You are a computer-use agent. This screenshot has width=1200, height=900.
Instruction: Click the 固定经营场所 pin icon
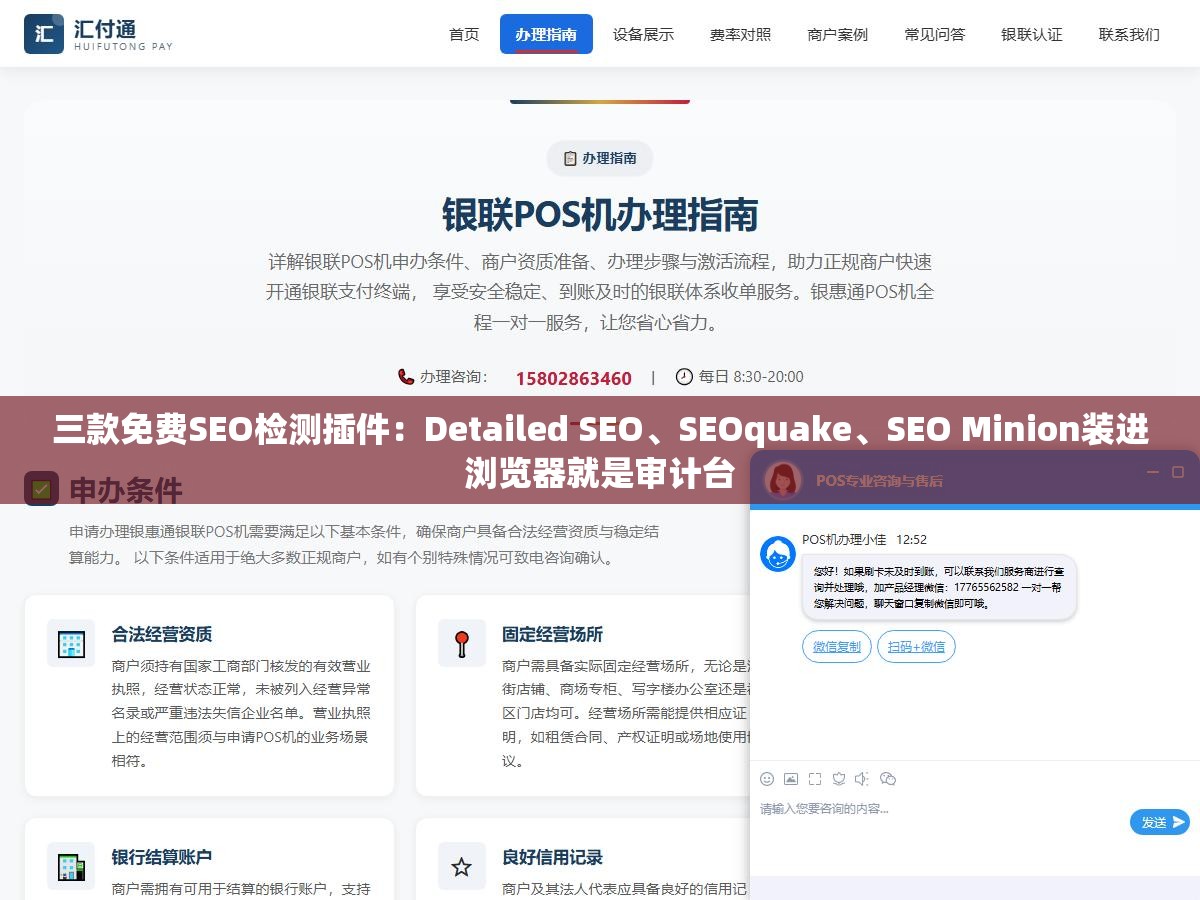(x=462, y=643)
